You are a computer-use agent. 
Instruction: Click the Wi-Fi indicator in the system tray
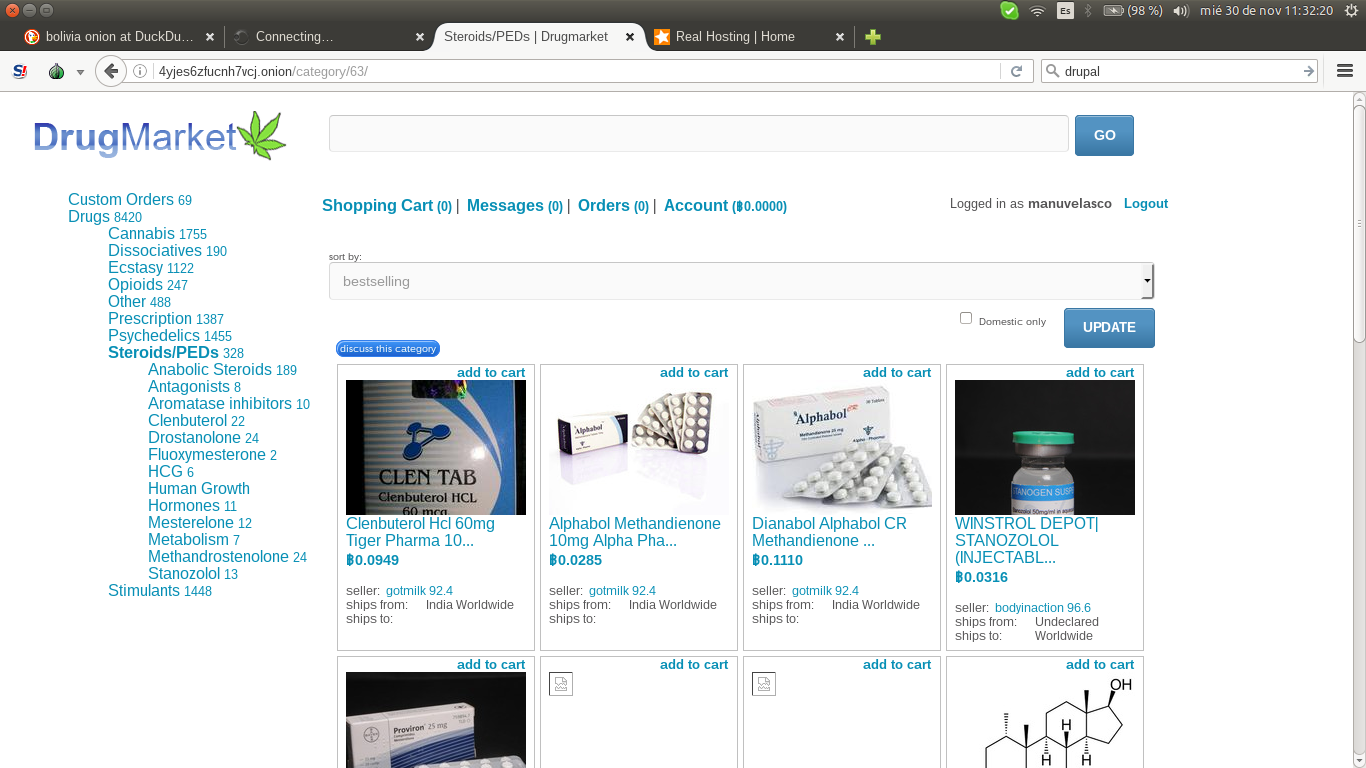point(1037,11)
